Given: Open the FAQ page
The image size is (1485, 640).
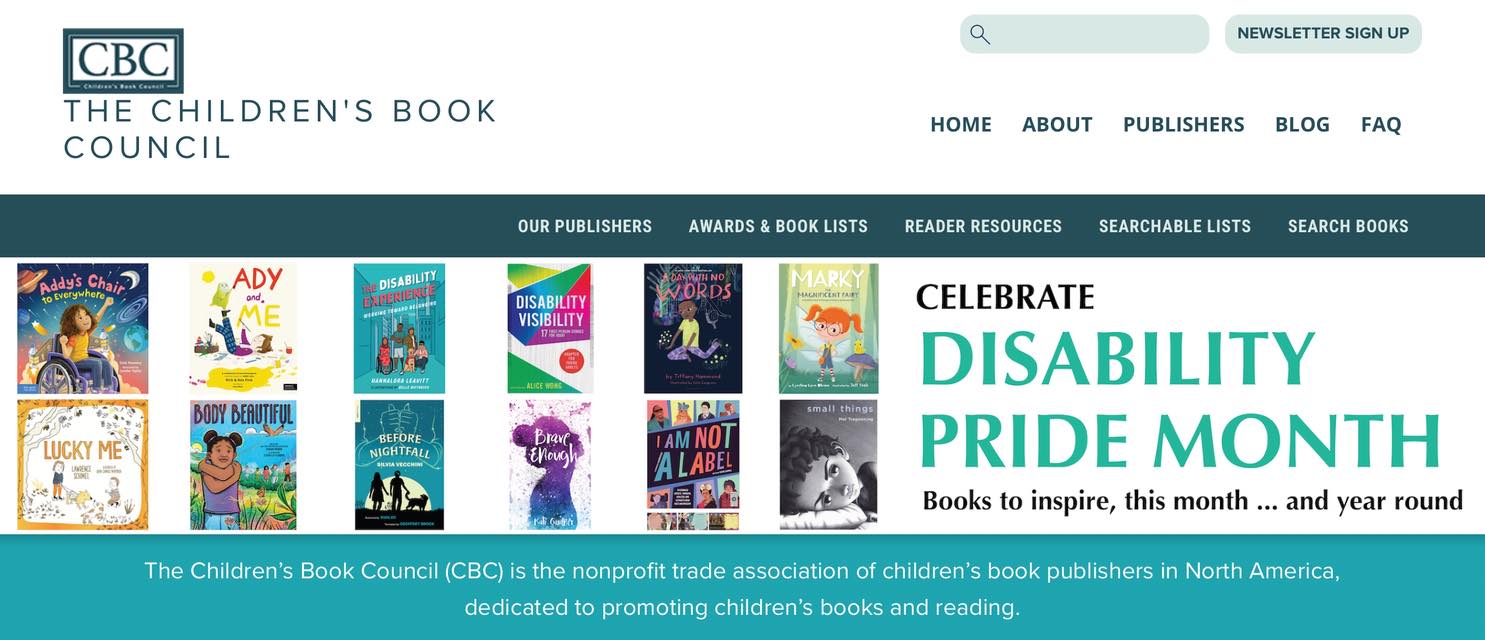Looking at the screenshot, I should coord(1381,124).
